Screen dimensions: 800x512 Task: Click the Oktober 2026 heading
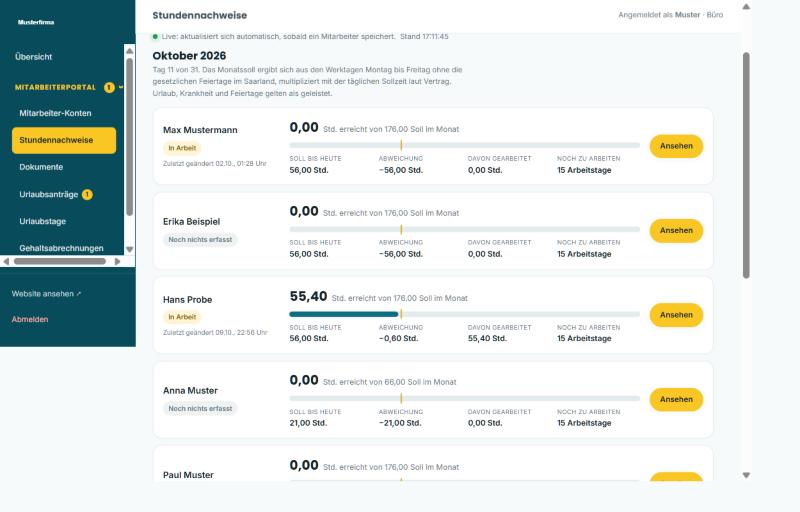pos(189,56)
